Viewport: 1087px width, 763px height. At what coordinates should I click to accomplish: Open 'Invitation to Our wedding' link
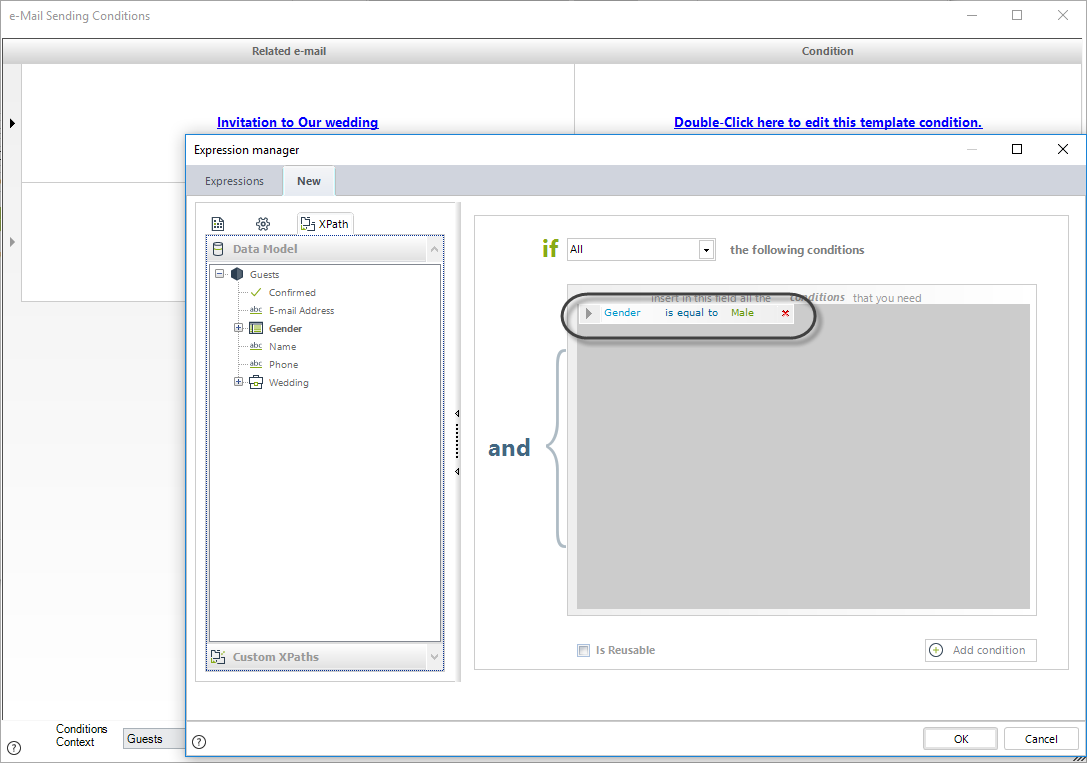coord(297,122)
